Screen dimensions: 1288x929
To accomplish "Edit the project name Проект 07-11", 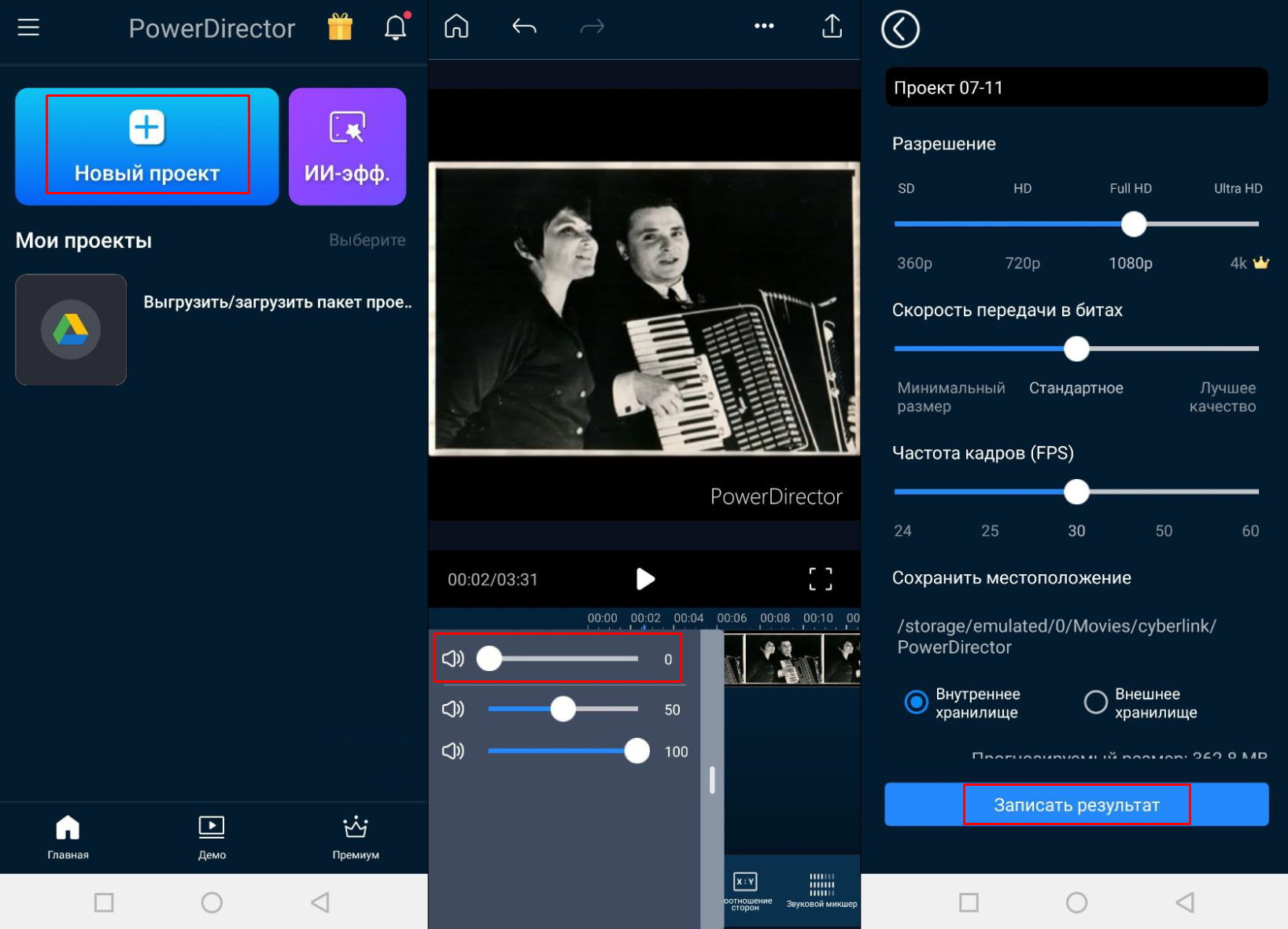I will (x=1076, y=87).
